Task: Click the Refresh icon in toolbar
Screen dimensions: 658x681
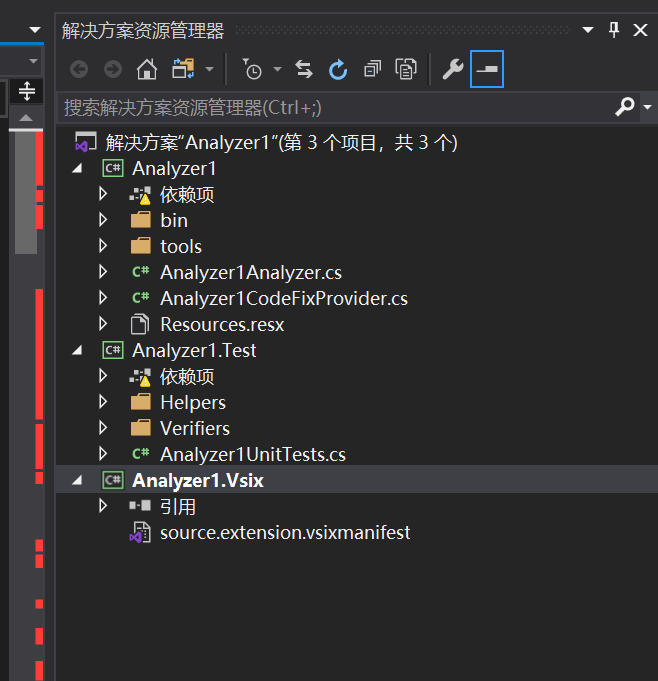Action: 338,69
